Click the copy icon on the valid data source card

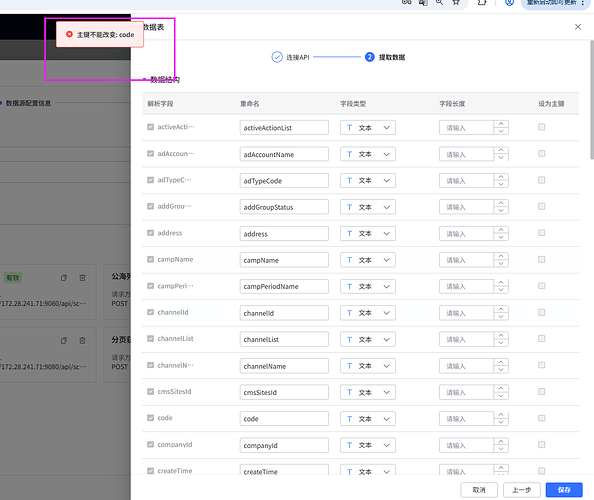coord(64,278)
